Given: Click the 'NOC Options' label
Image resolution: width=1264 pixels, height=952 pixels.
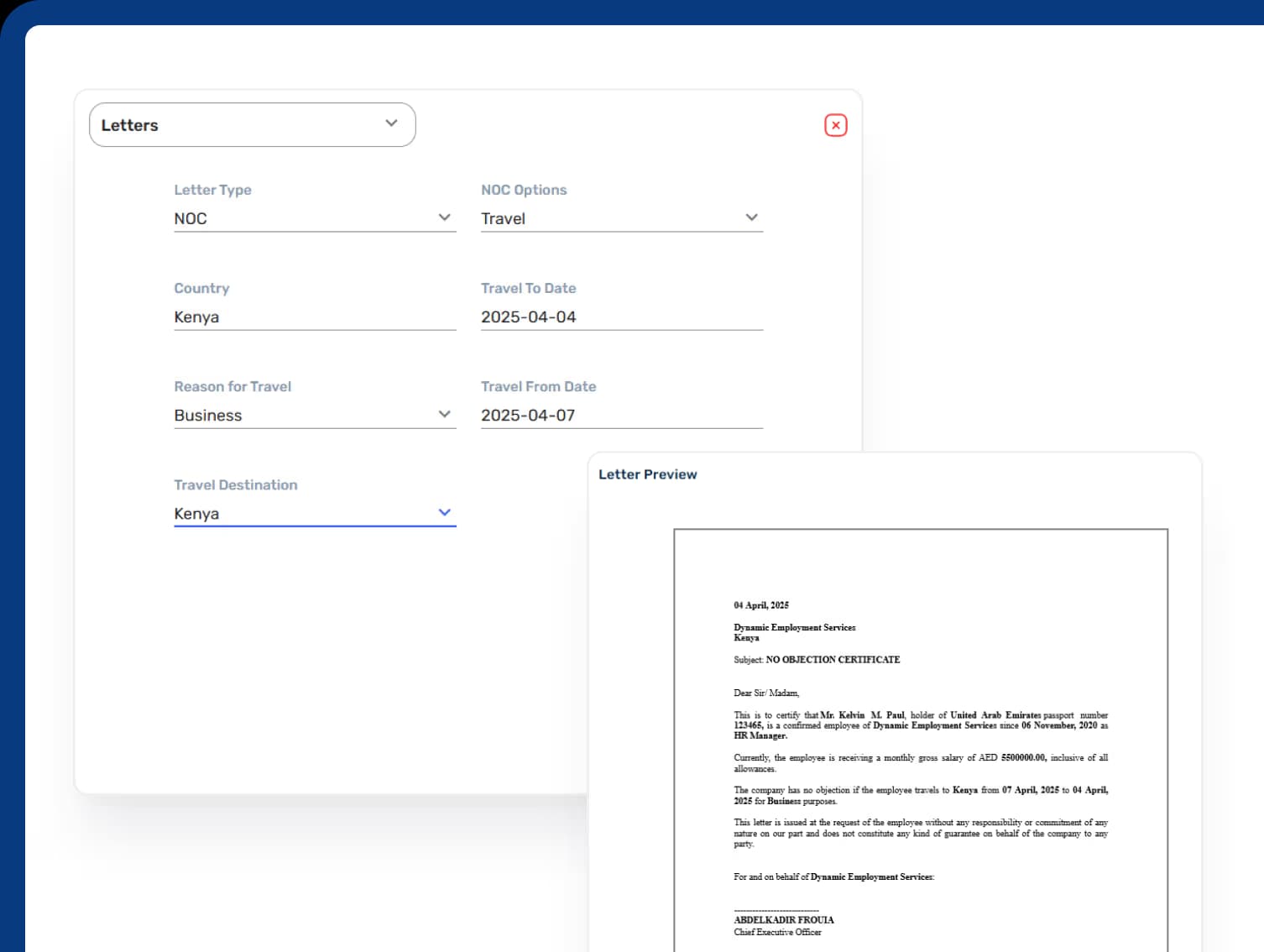Looking at the screenshot, I should click(524, 190).
